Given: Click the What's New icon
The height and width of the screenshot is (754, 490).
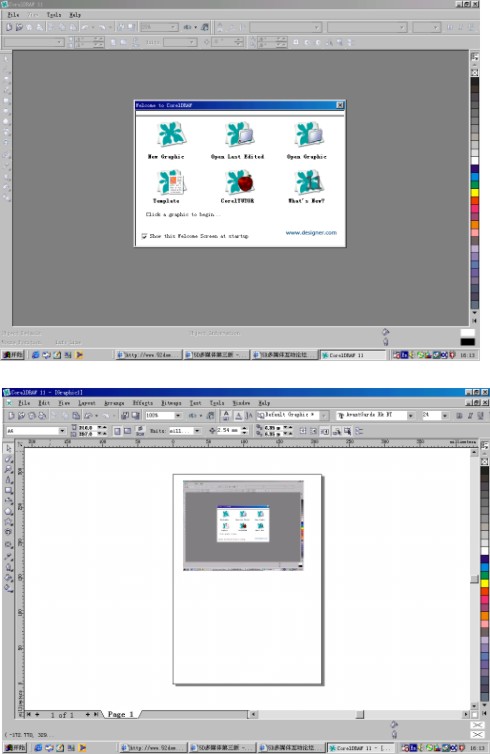Looking at the screenshot, I should (x=308, y=182).
